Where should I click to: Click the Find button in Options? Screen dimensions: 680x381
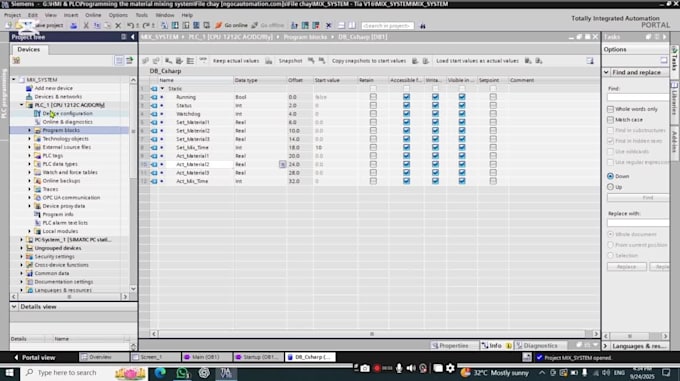(x=638, y=198)
